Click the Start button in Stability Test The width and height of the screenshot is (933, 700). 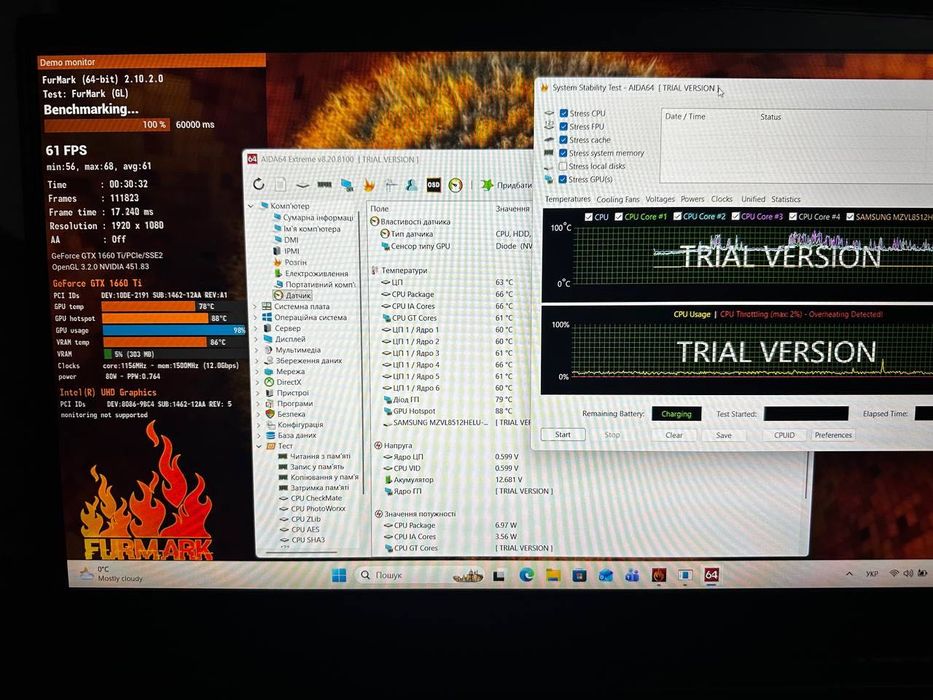click(x=563, y=435)
